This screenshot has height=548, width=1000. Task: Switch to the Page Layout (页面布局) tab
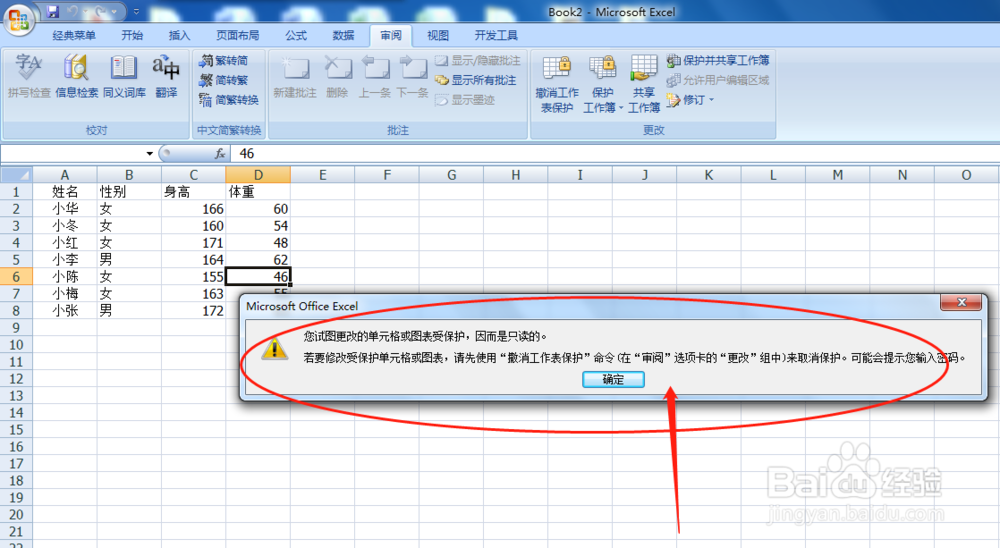tap(237, 36)
